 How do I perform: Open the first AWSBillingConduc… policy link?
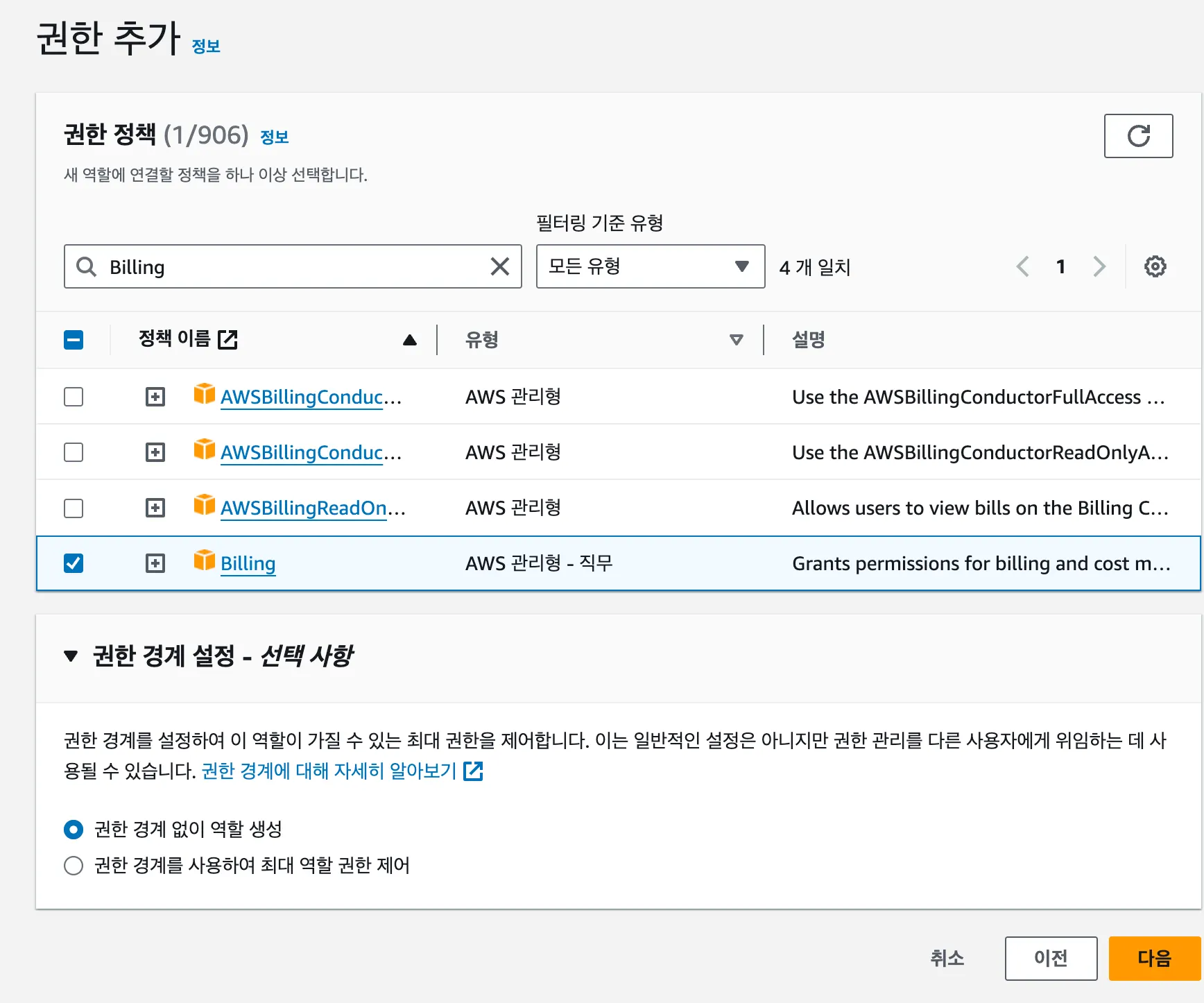(311, 397)
